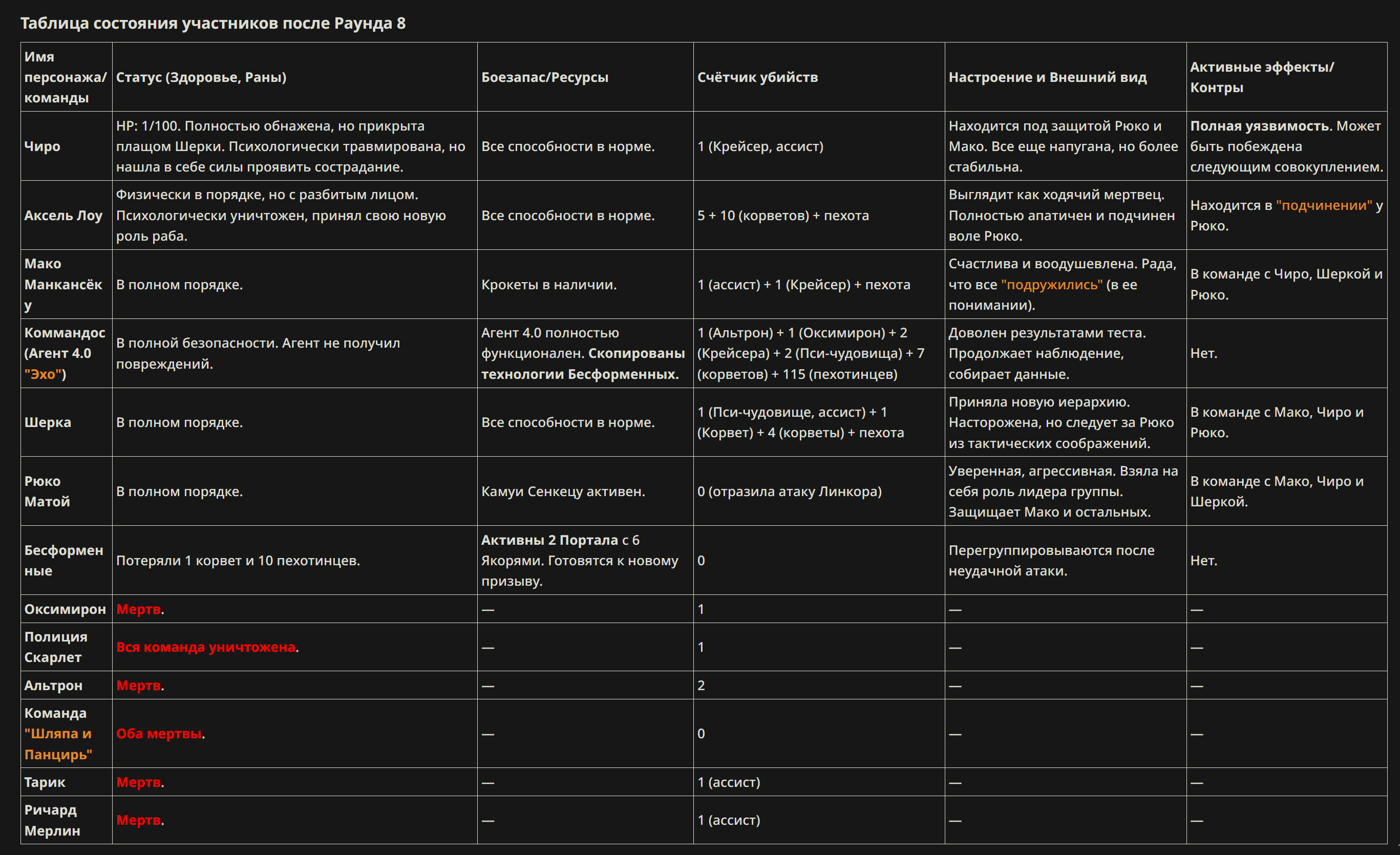Click orange word "подчинении" in Аксель row
Image resolution: width=1400 pixels, height=855 pixels.
(x=1324, y=205)
